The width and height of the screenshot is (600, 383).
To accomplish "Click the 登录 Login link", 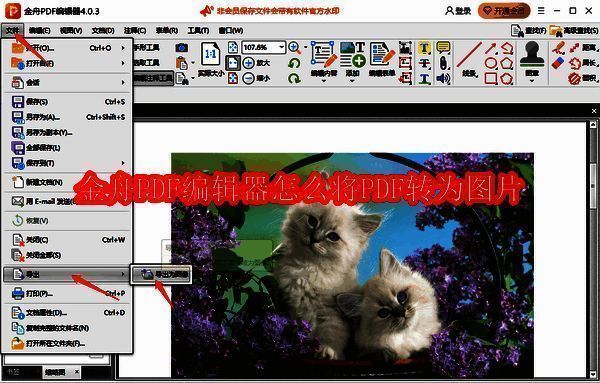I will coord(458,11).
